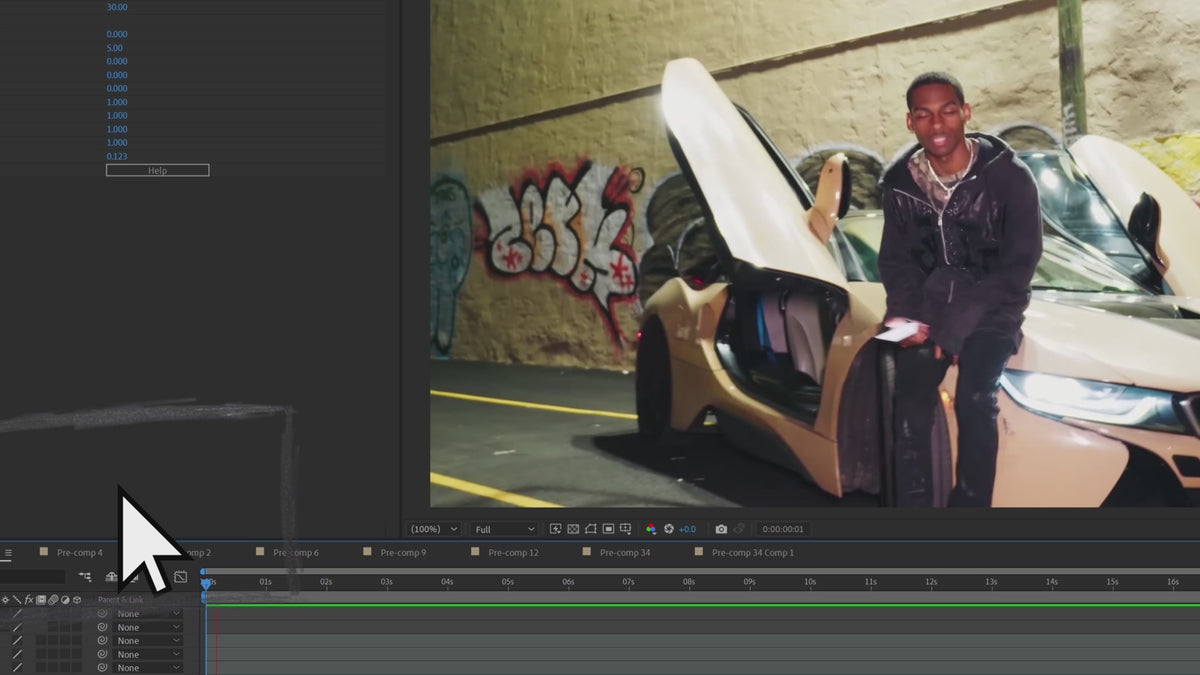Toggle the quality switch on the last layer

(17, 668)
